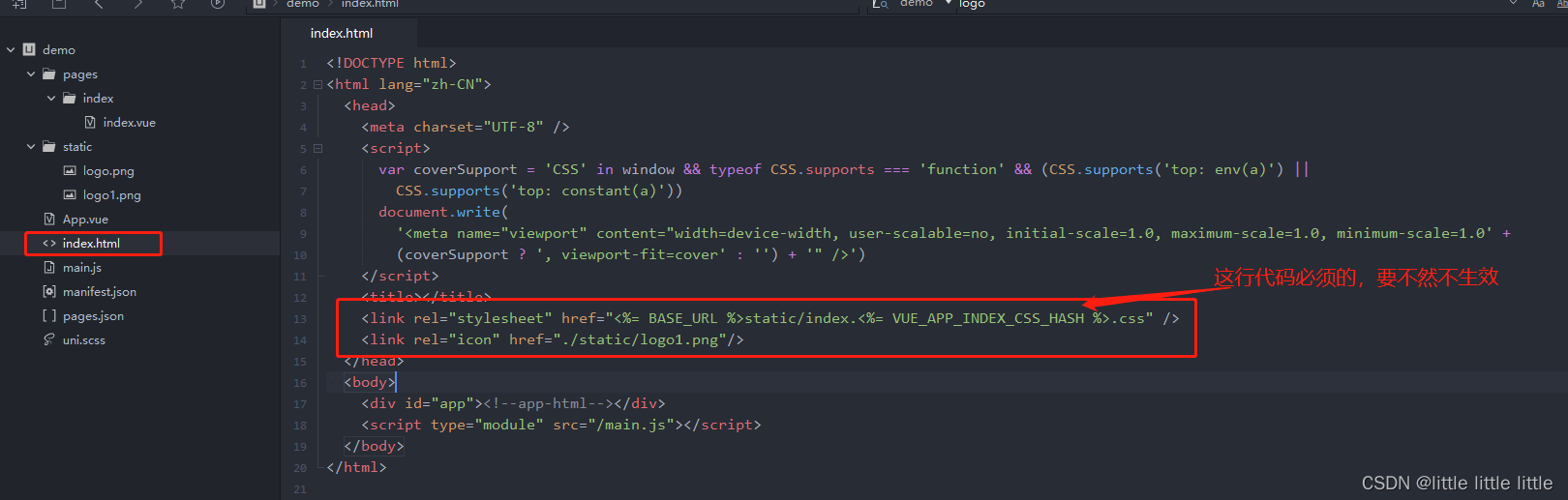The width and height of the screenshot is (1568, 500).
Task: Click the viewport-fit=cover code line
Action: [631, 254]
